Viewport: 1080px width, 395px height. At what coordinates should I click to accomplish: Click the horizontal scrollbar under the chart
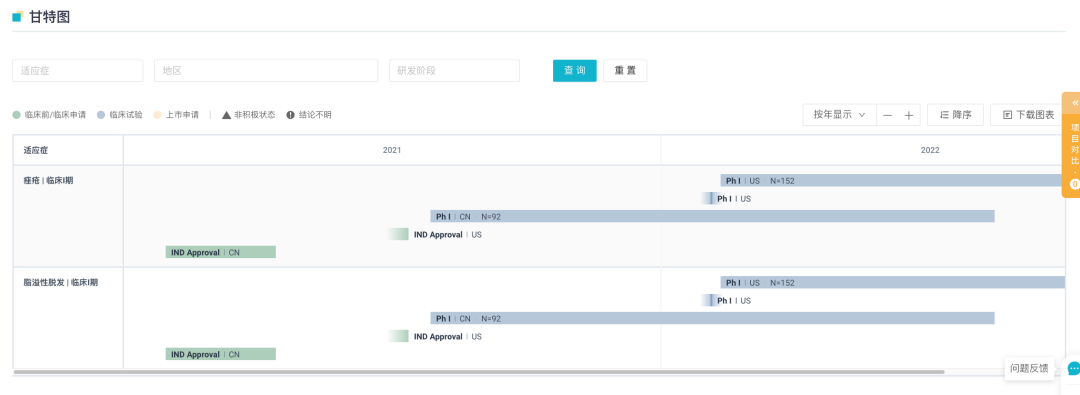pyautogui.click(x=479, y=372)
